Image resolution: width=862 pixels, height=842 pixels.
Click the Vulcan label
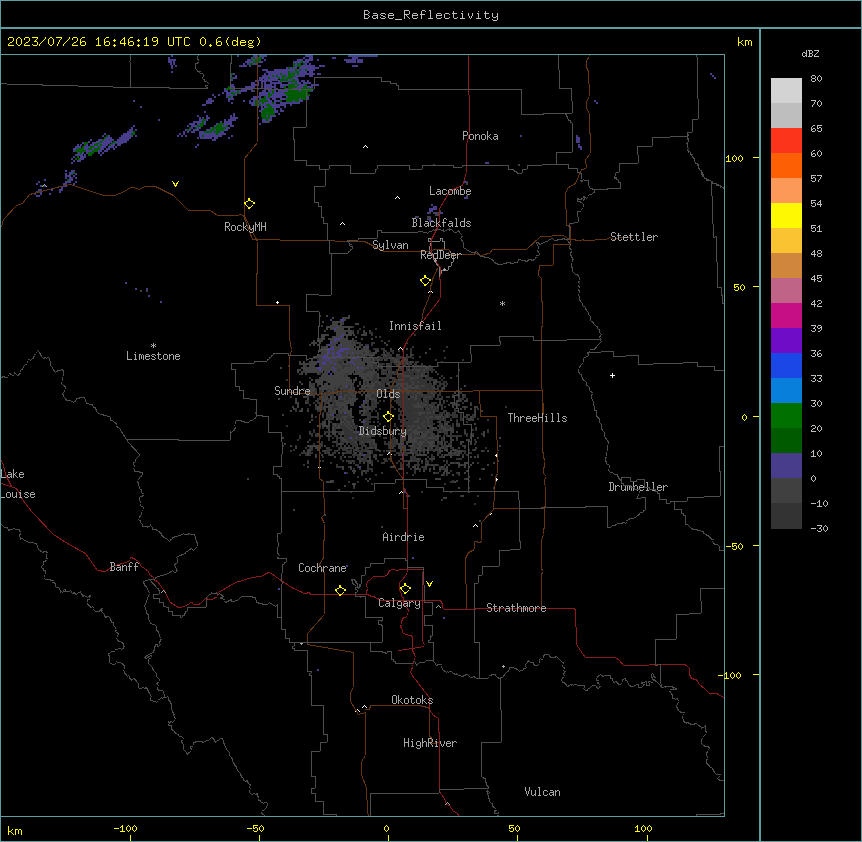[x=542, y=792]
